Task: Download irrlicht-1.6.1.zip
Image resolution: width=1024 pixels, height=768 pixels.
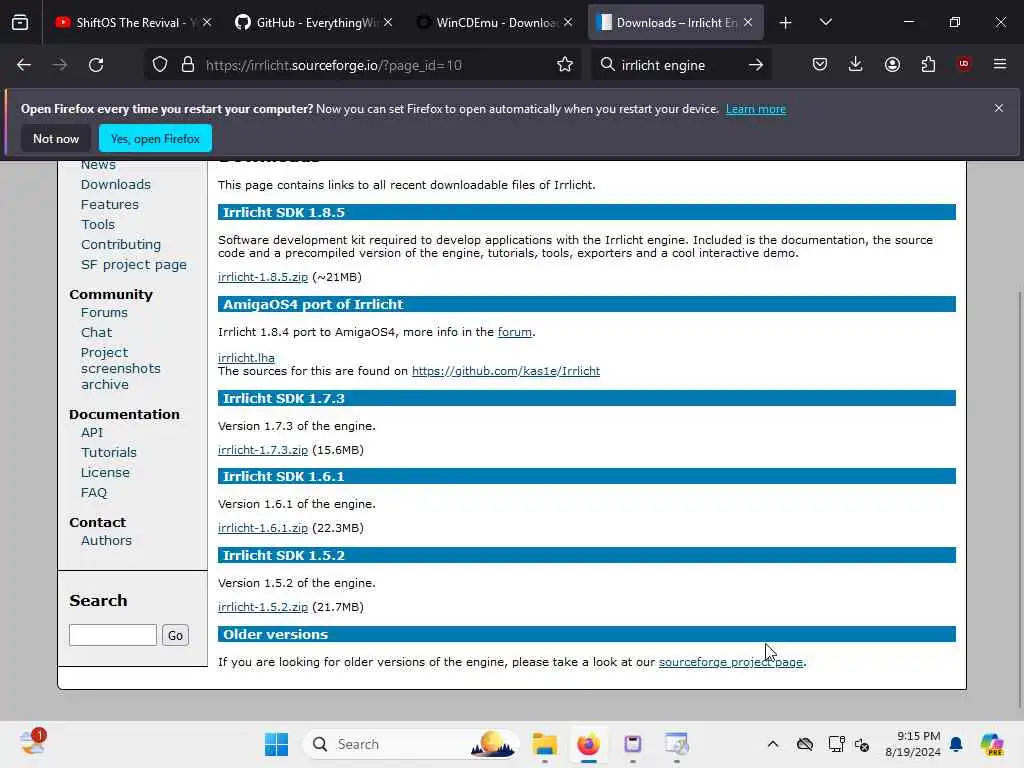Action: [263, 528]
